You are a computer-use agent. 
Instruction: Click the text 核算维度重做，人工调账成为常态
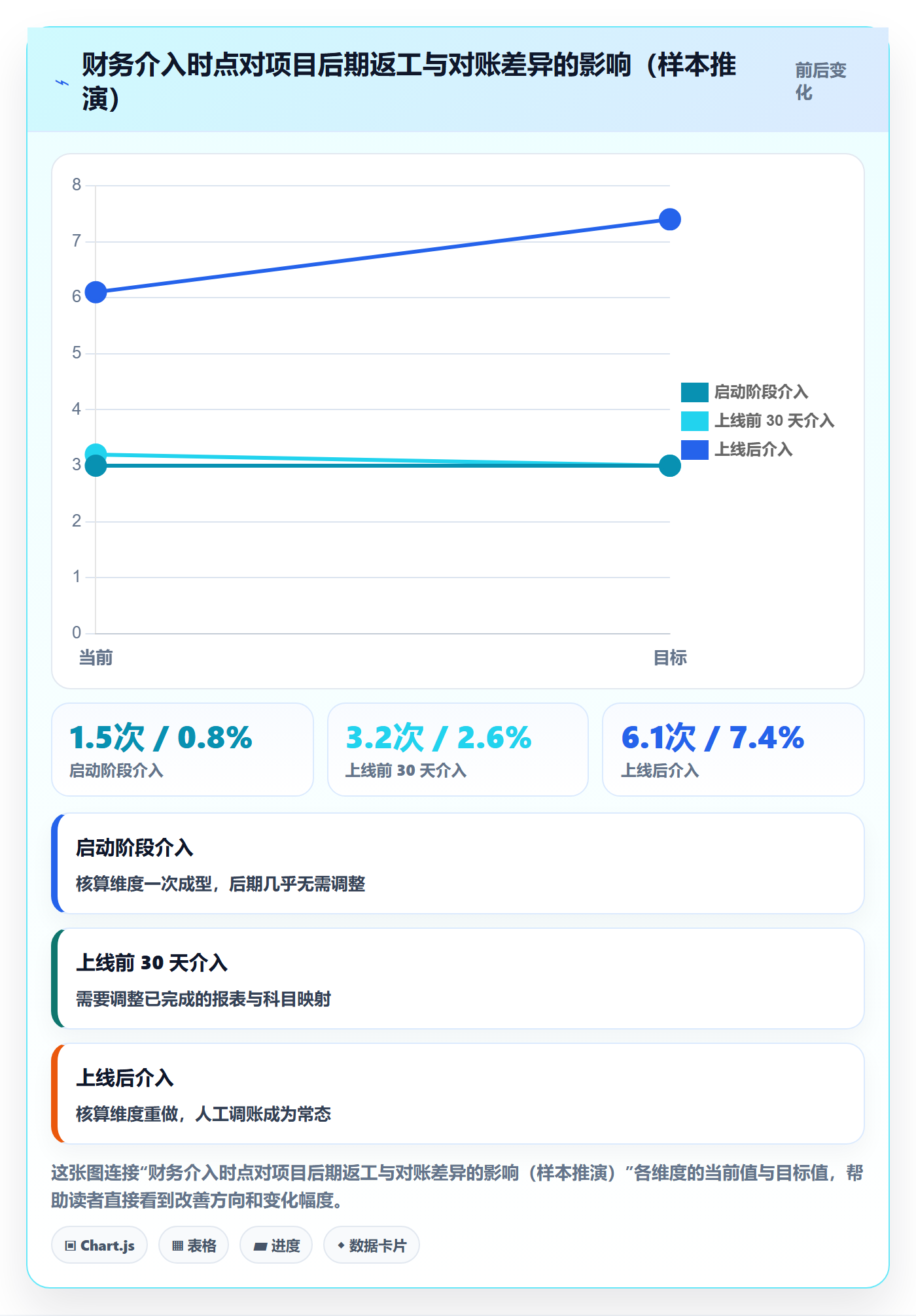point(203,1115)
